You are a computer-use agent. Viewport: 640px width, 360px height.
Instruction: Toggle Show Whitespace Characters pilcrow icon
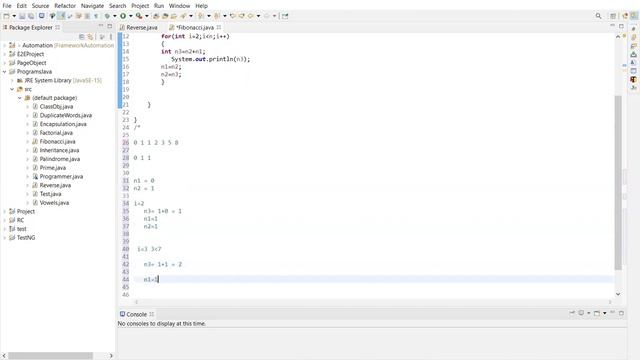pyautogui.click(x=96, y=16)
